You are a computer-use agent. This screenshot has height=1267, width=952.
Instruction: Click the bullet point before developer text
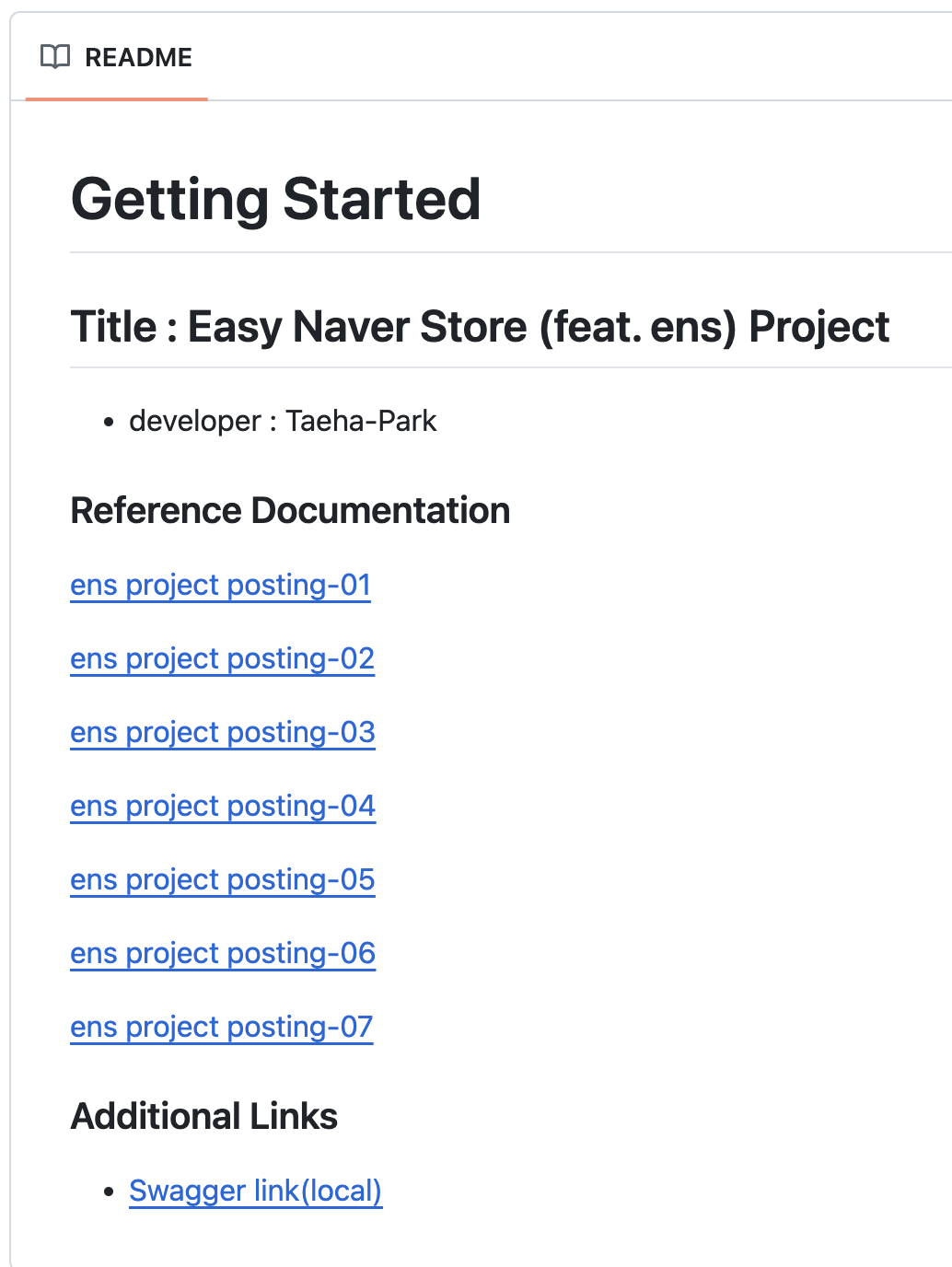point(110,423)
